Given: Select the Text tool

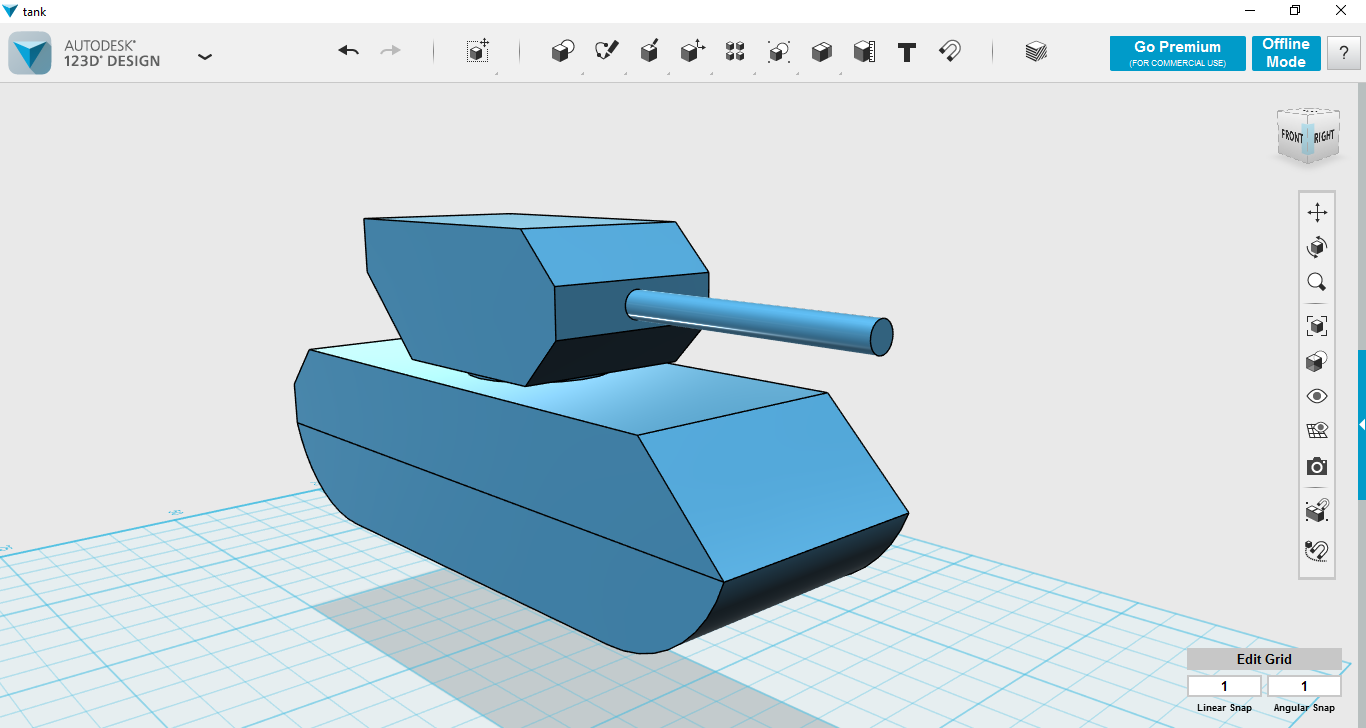Looking at the screenshot, I should point(907,52).
